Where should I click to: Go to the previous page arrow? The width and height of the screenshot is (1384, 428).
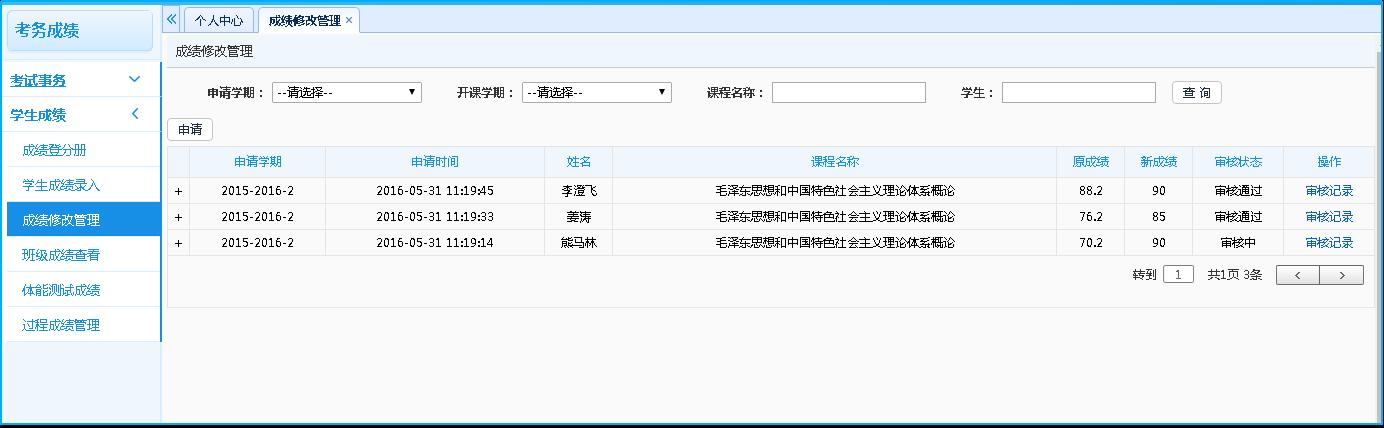1298,275
